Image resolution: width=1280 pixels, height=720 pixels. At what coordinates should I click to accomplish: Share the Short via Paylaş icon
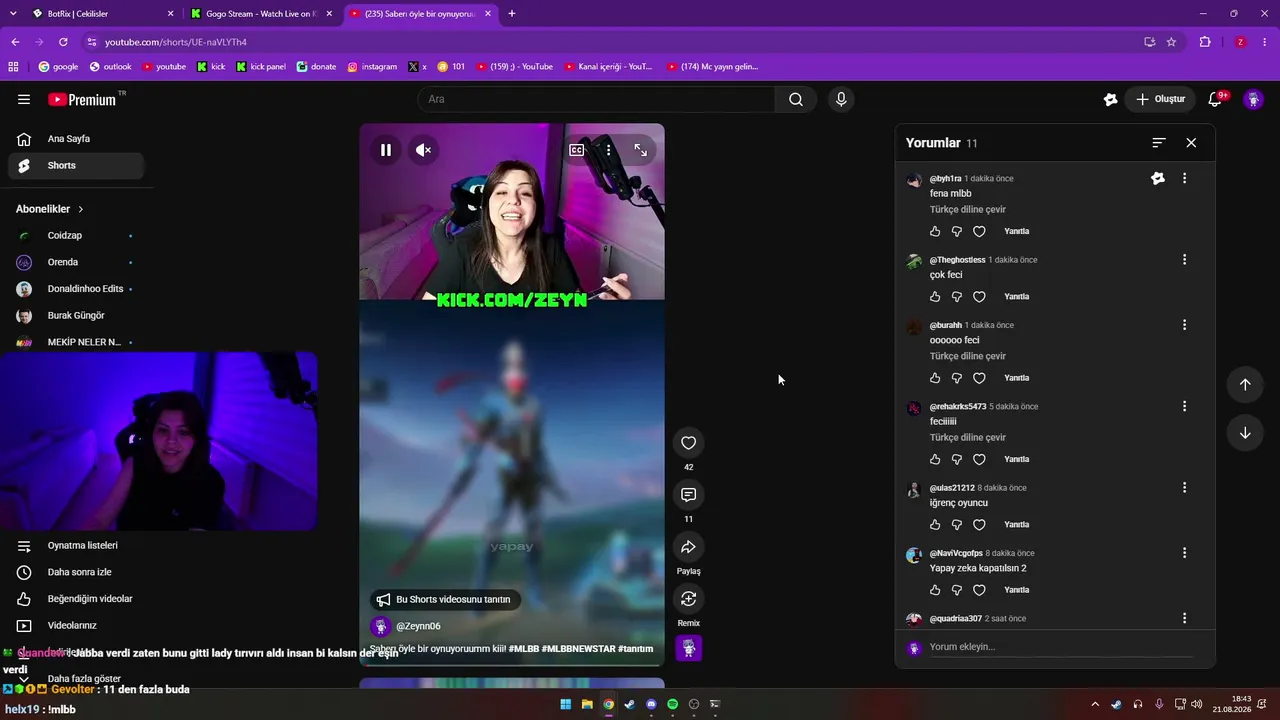pos(688,547)
